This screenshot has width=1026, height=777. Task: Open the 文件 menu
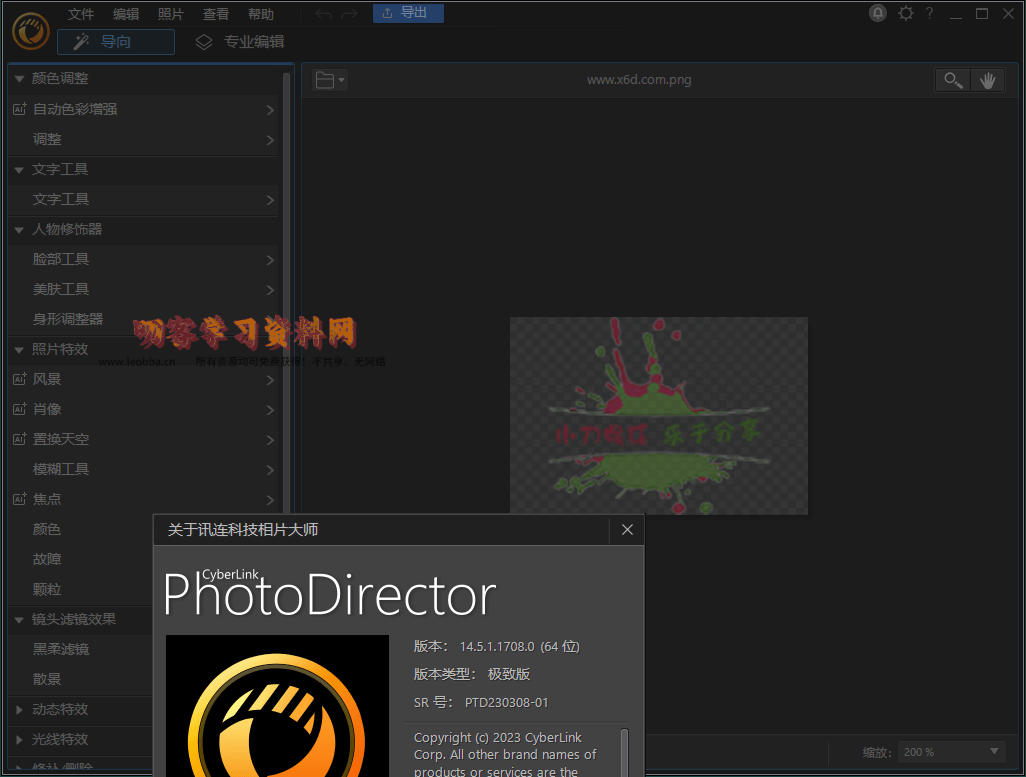coord(81,14)
